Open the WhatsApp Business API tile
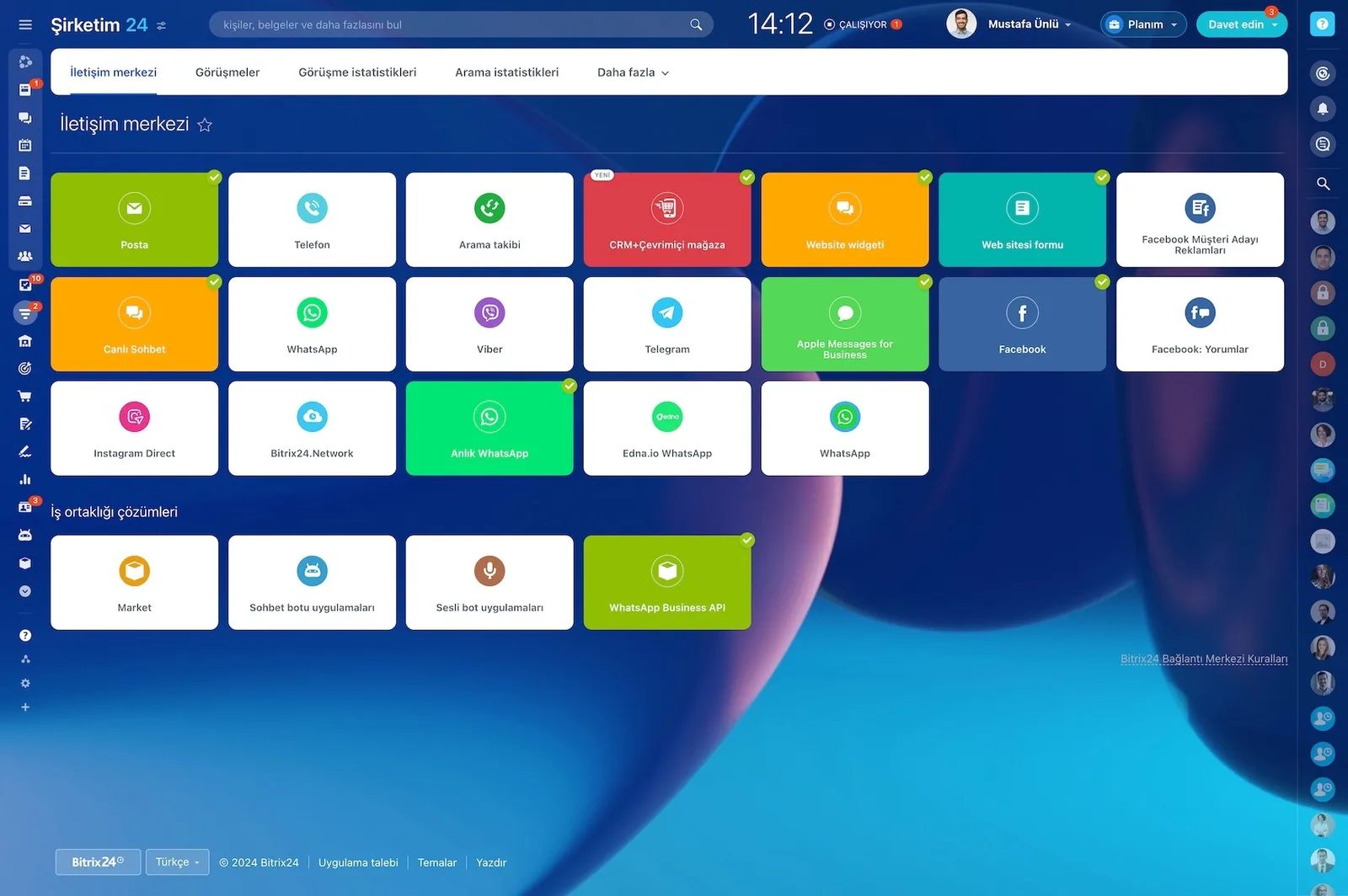Image resolution: width=1348 pixels, height=896 pixels. tap(667, 583)
